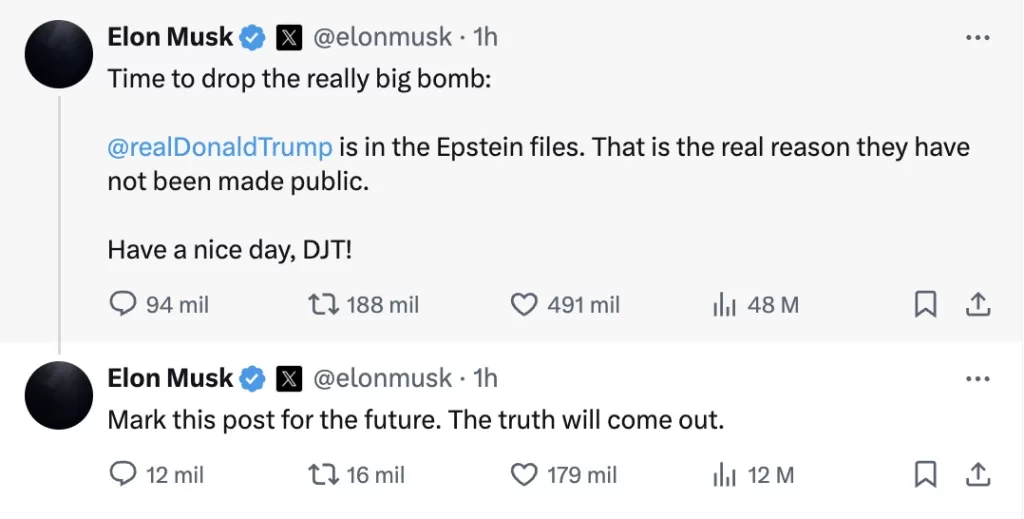Open the first post's @elonmusk handle
1024x519 pixels.
point(383,38)
